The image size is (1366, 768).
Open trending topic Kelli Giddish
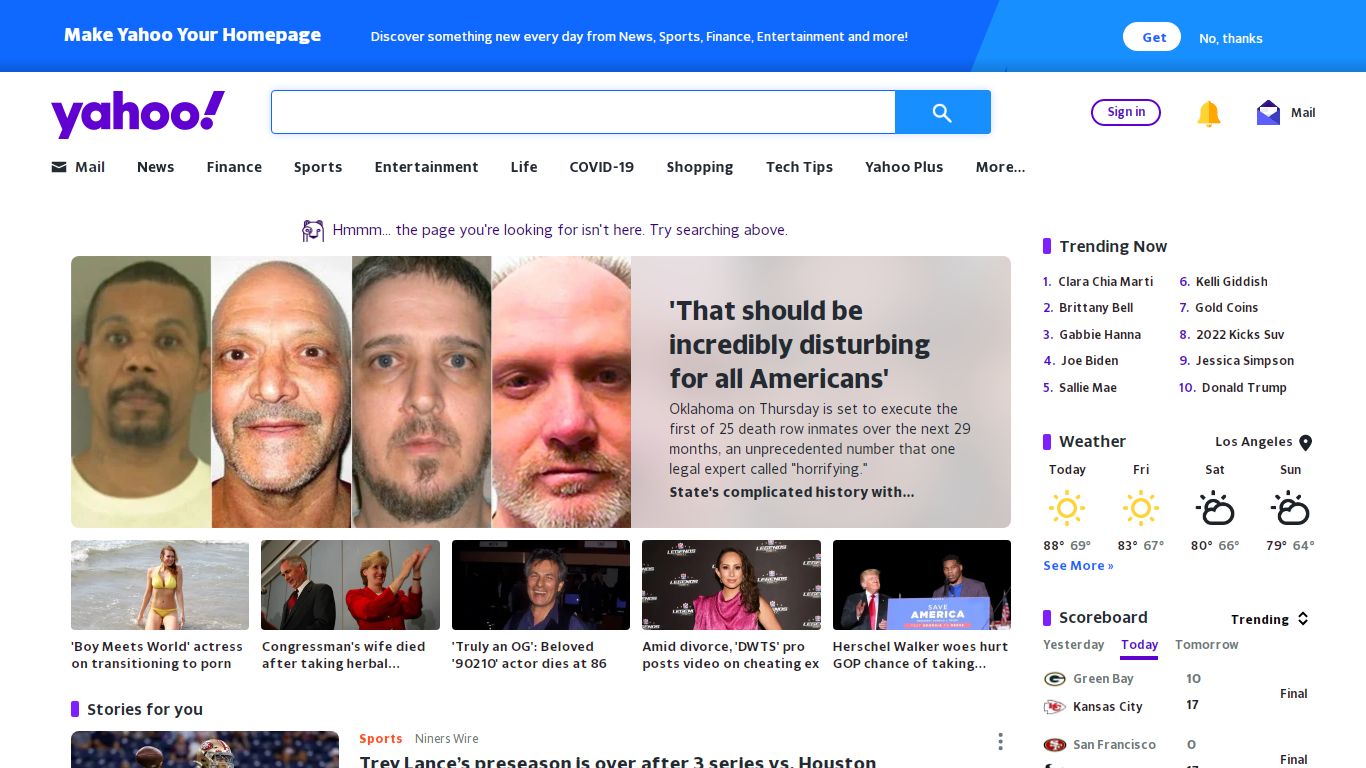coord(1232,282)
